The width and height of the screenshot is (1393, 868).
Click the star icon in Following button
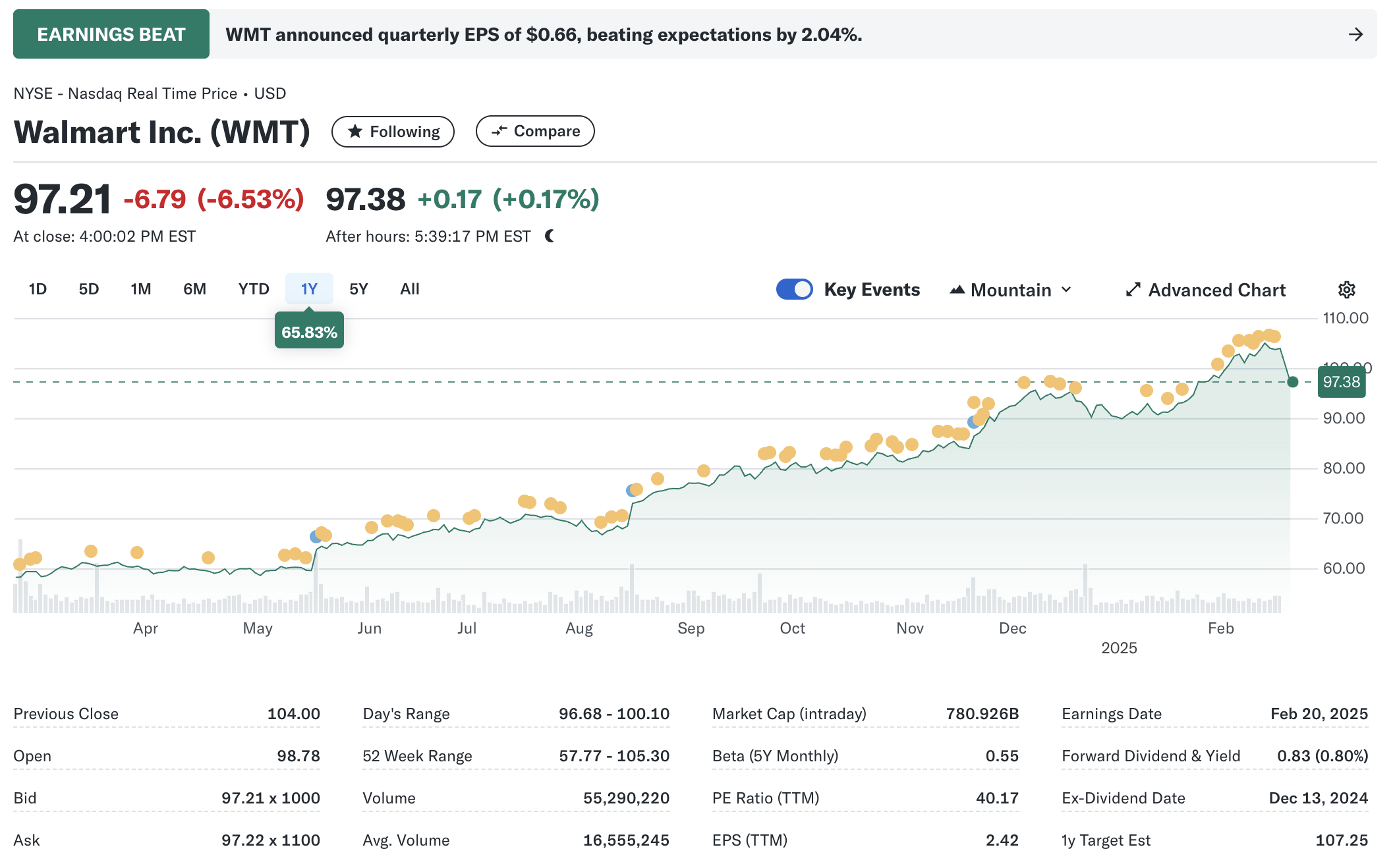coord(355,132)
